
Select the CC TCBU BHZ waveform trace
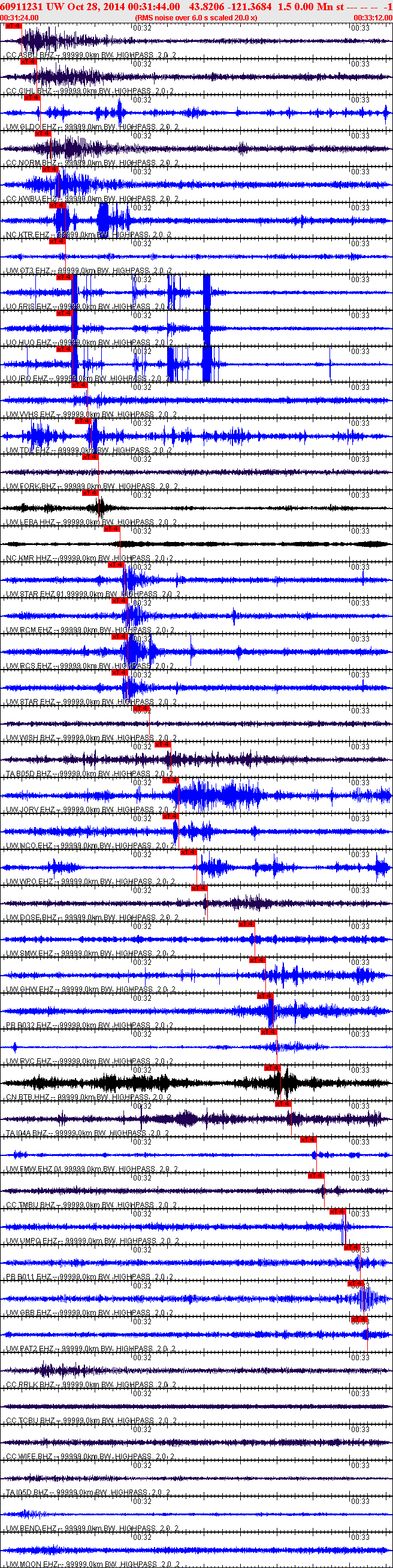[x=195, y=1406]
